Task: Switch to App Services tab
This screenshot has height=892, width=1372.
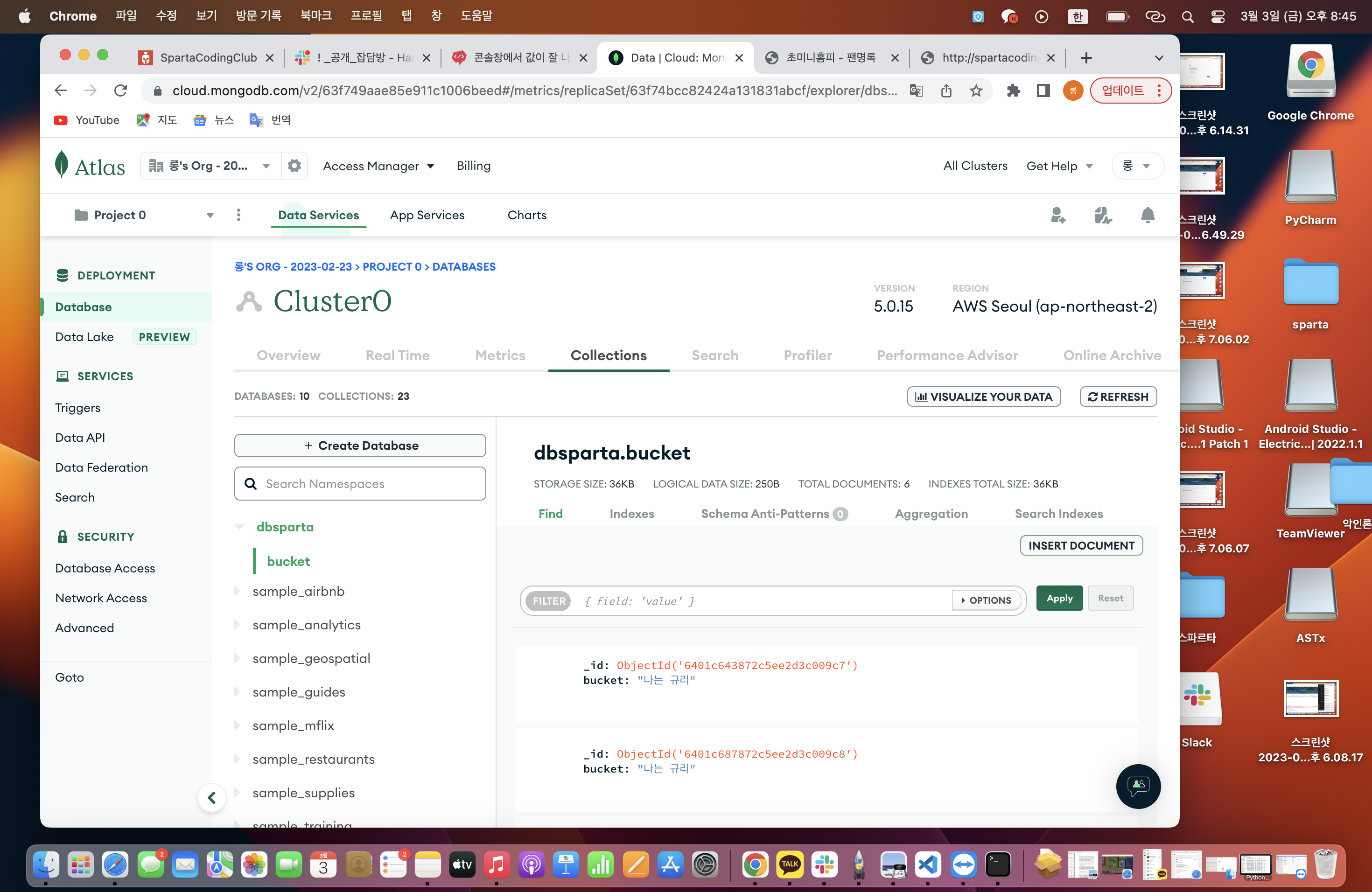Action: tap(427, 215)
